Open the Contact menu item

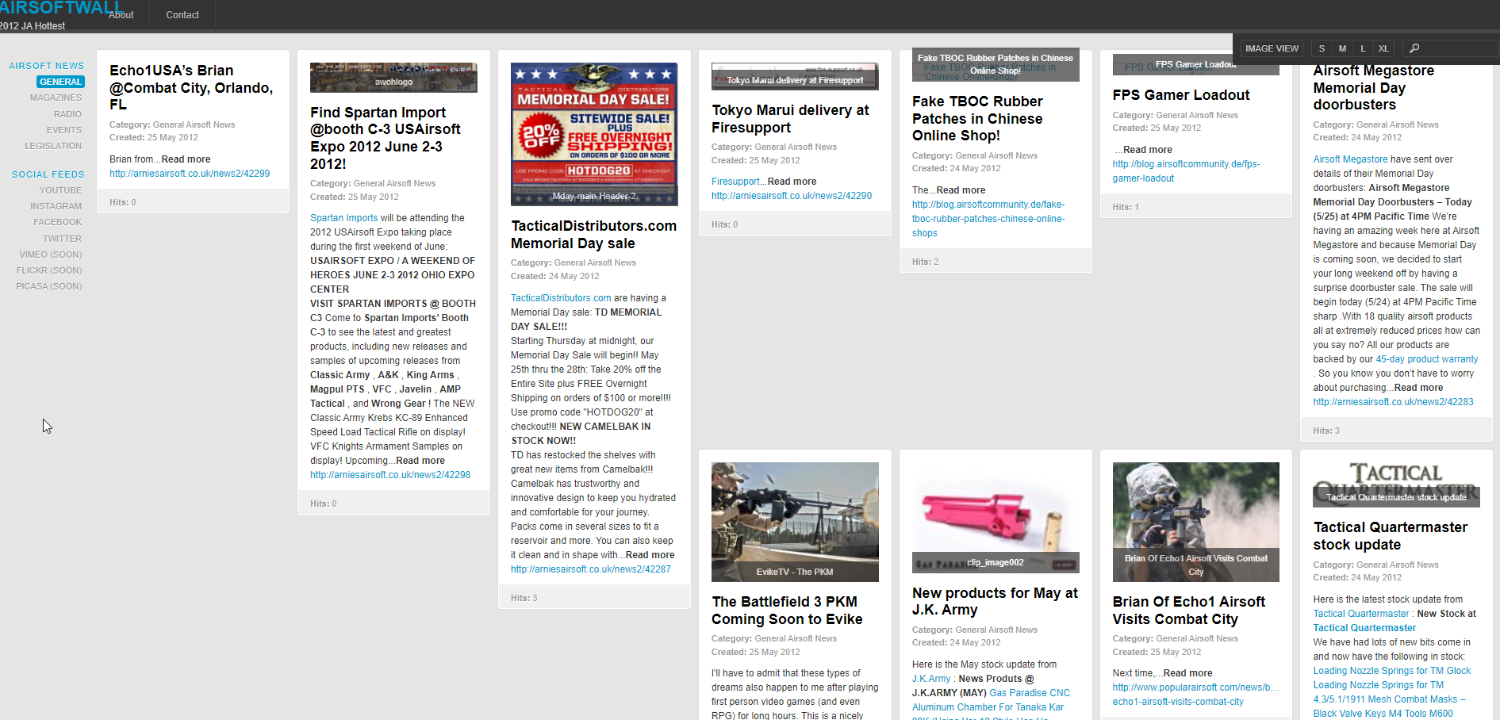click(x=182, y=15)
